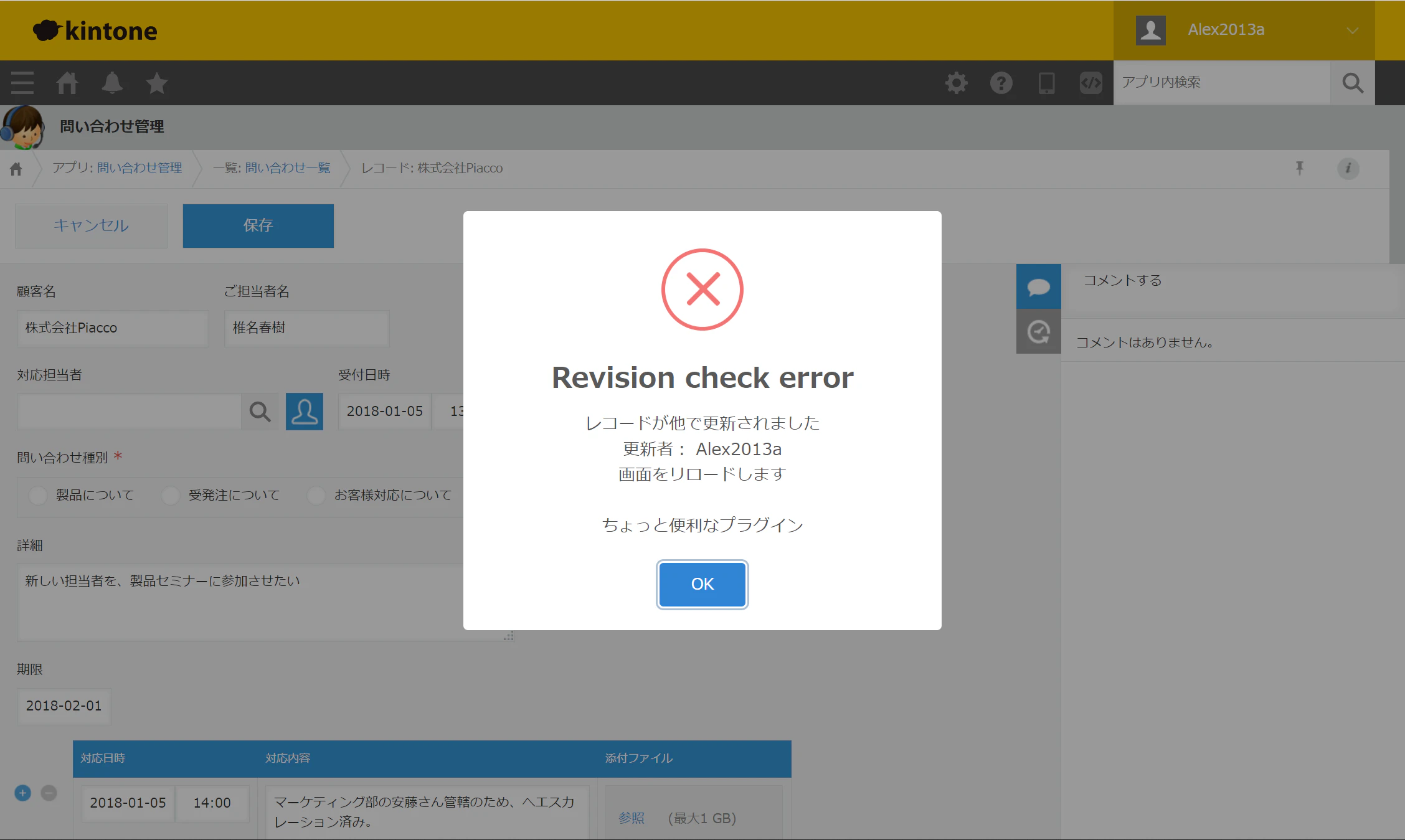The image size is (1405, 840).
Task: Click the 参照 file attach link
Action: click(631, 818)
